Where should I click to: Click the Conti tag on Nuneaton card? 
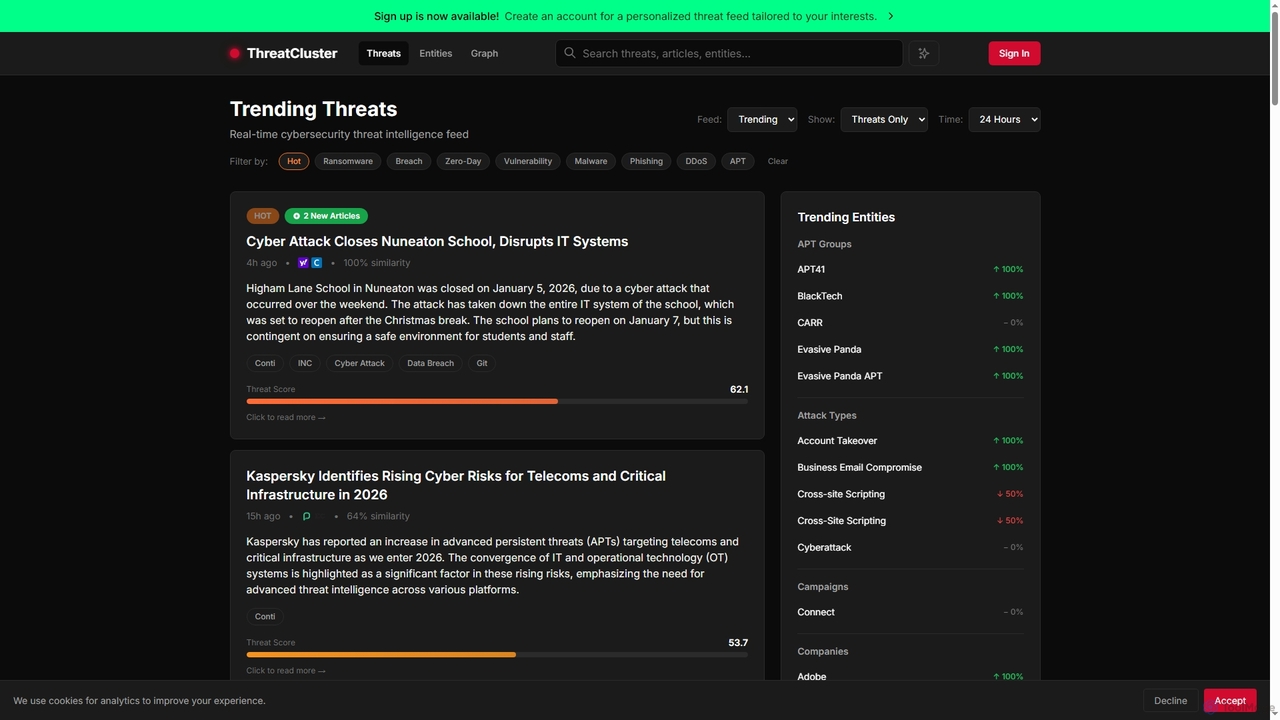[x=265, y=363]
